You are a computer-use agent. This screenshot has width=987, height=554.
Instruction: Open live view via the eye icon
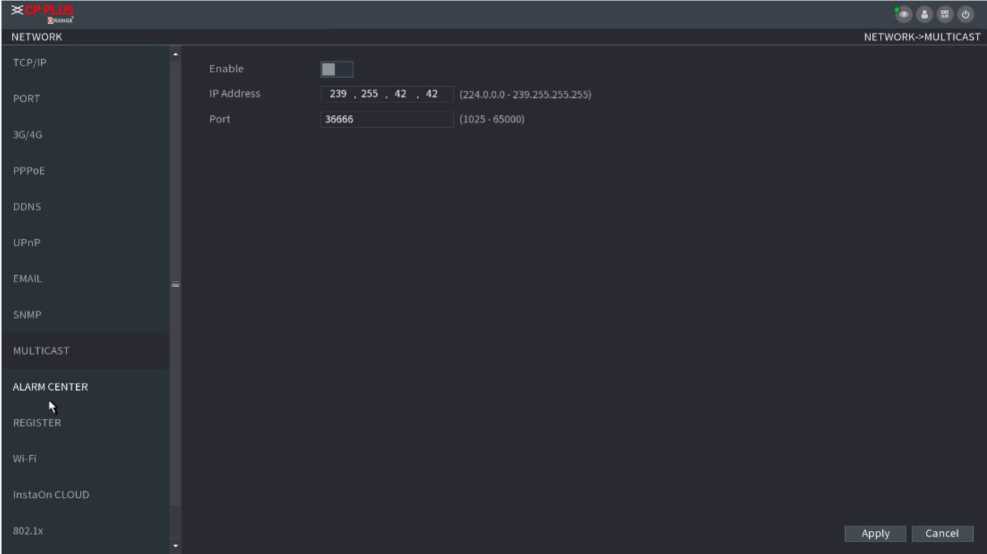click(x=904, y=14)
